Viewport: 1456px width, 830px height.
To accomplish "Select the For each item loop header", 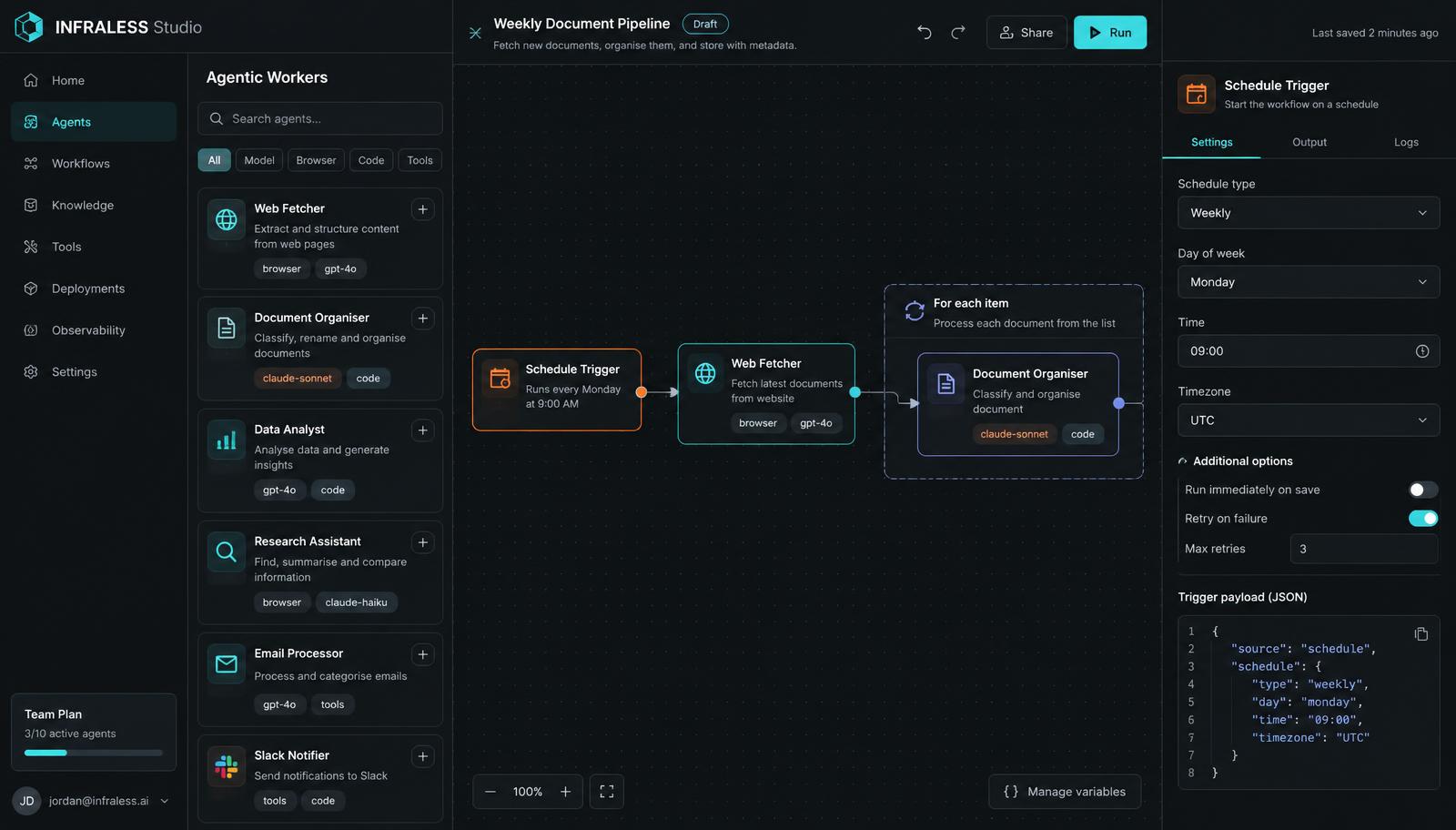I will pos(1014,312).
